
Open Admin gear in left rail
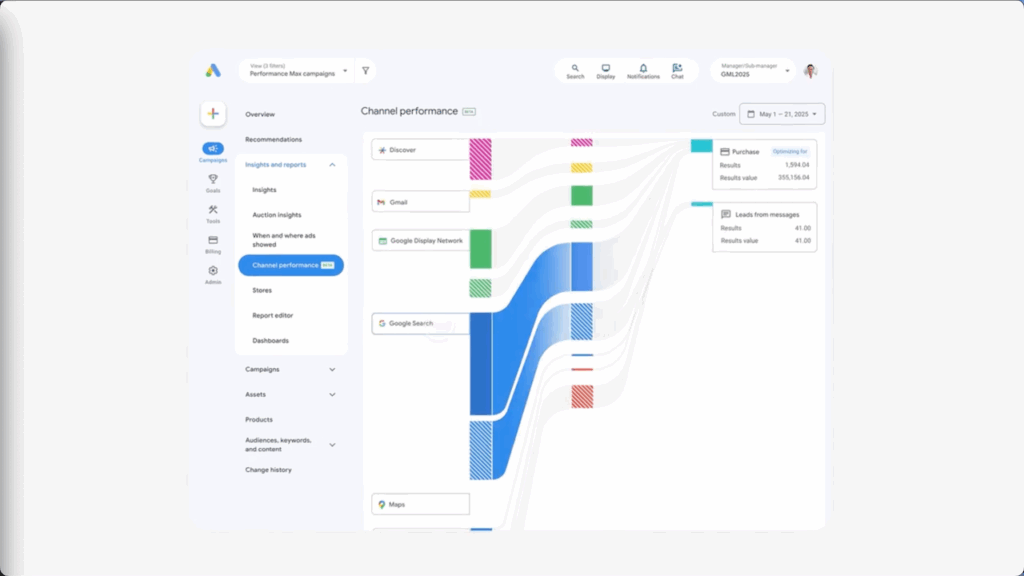click(213, 274)
